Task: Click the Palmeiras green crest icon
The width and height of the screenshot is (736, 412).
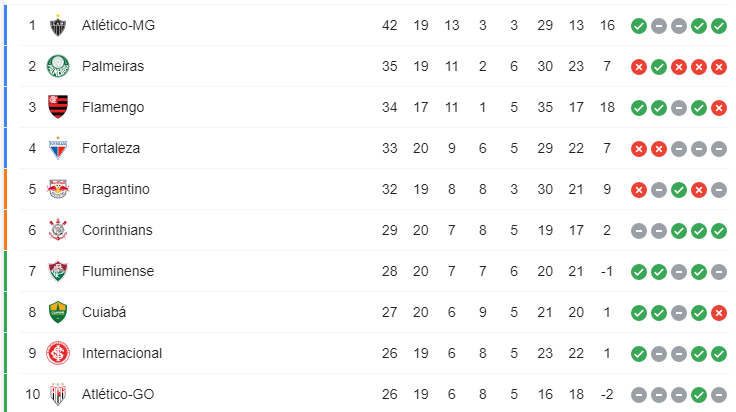Action: tap(58, 66)
